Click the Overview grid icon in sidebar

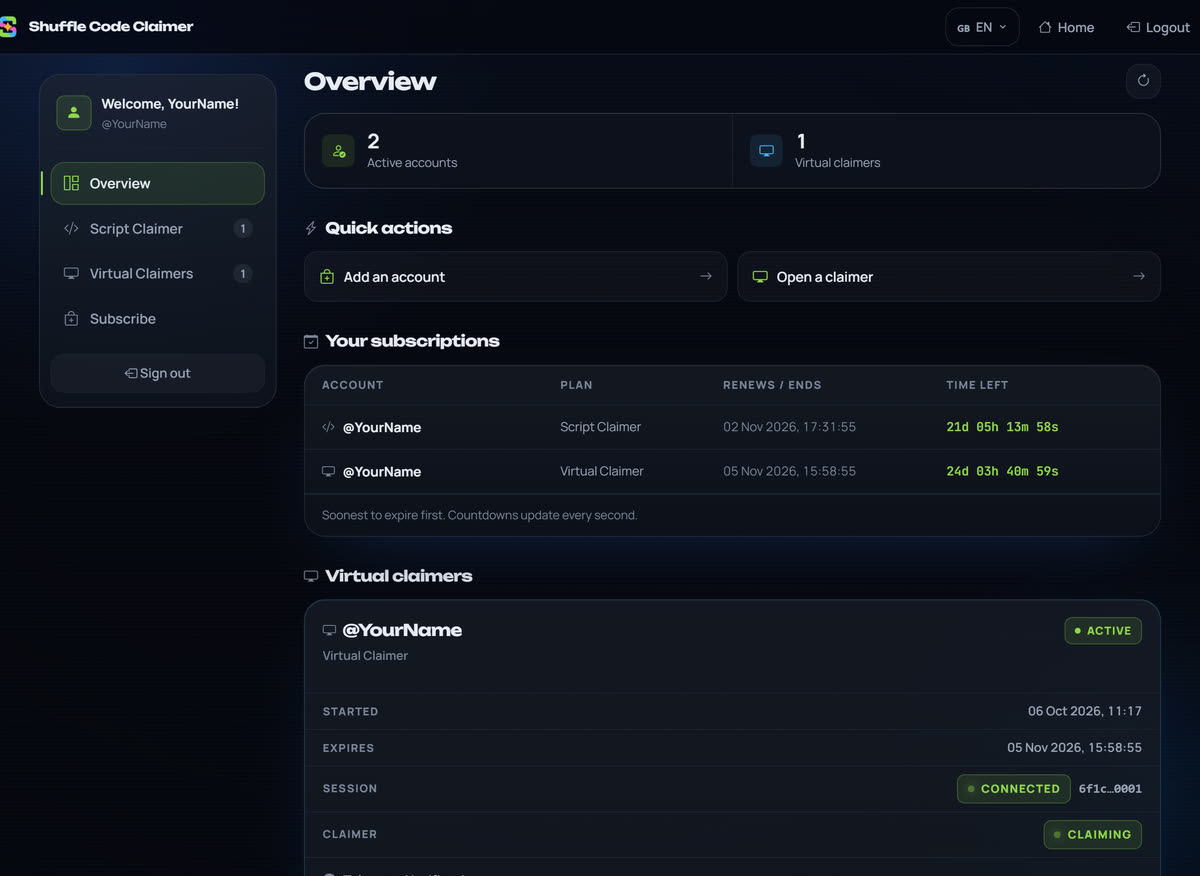[x=71, y=183]
